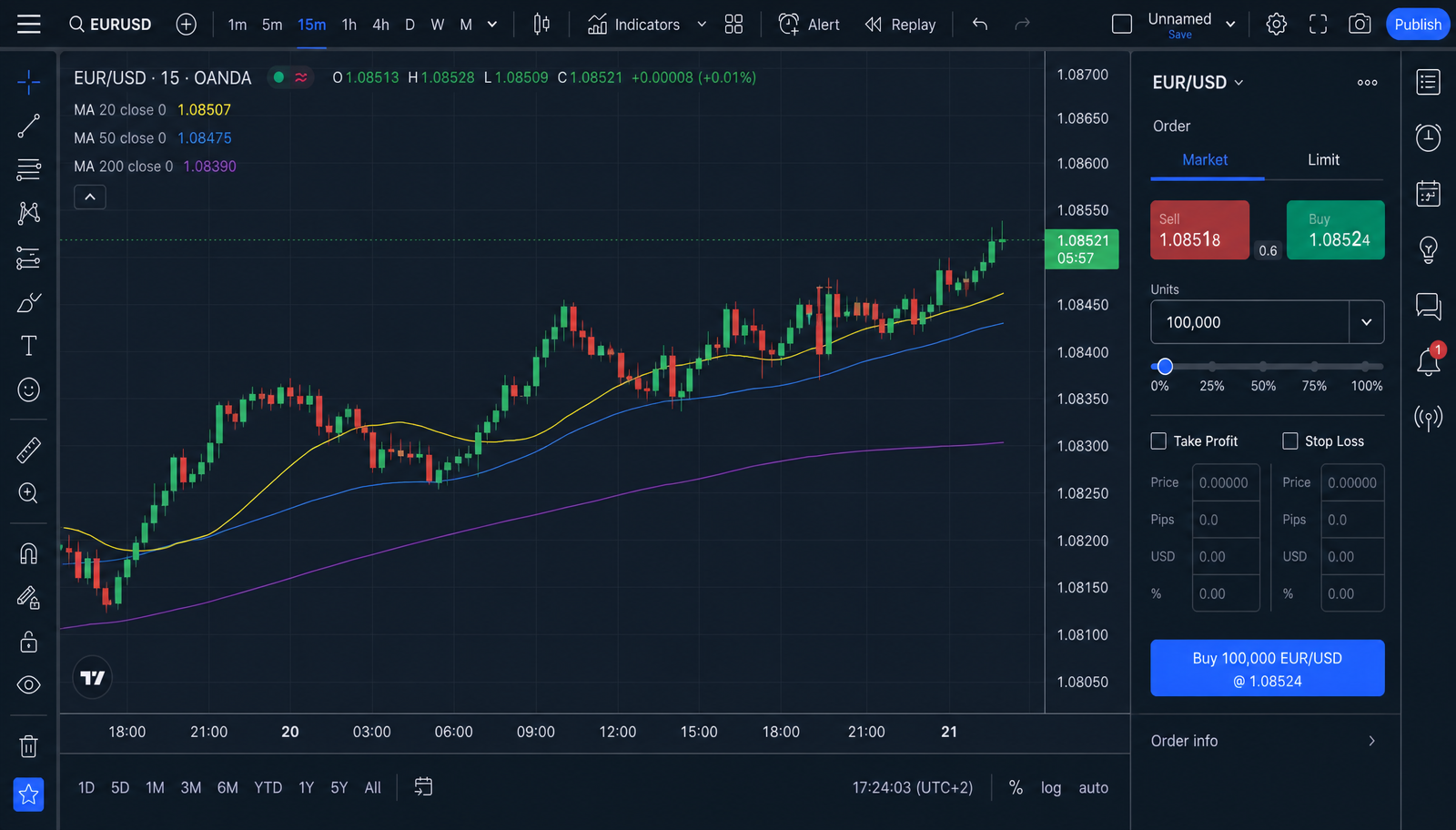Open the hamburger main menu
Image resolution: width=1456 pixels, height=830 pixels.
29,25
